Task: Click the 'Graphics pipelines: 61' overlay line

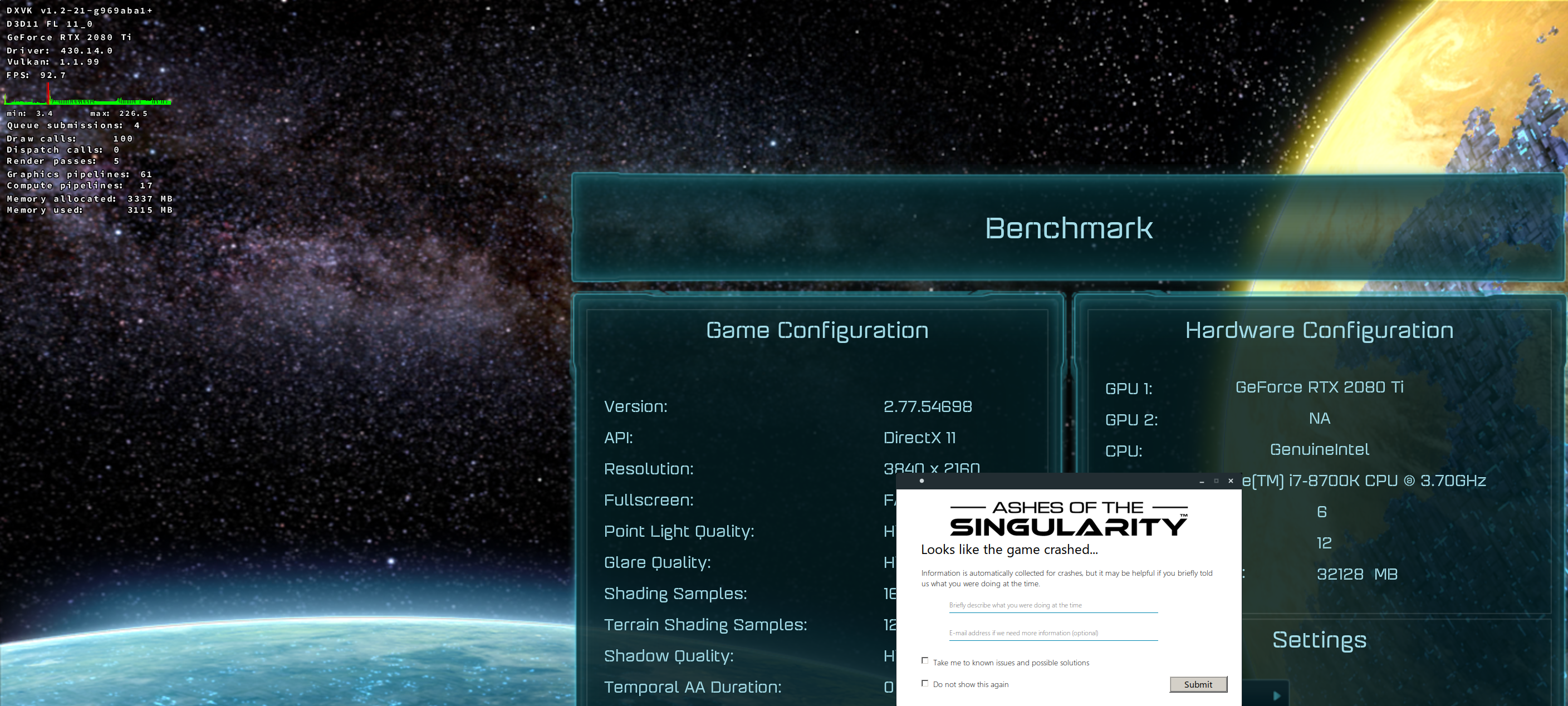Action: pos(79,174)
